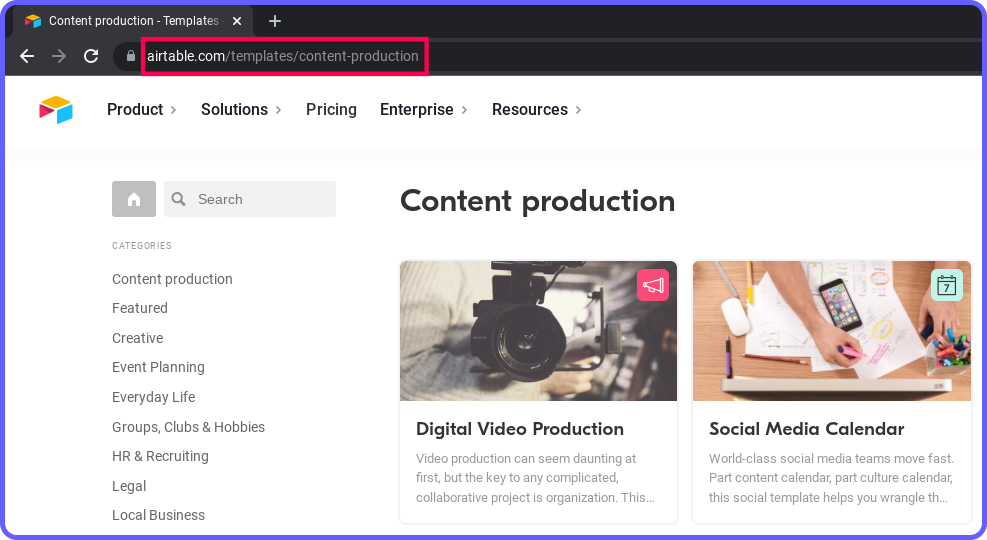Select the Creative category
Screen dimensions: 987x540
(137, 338)
